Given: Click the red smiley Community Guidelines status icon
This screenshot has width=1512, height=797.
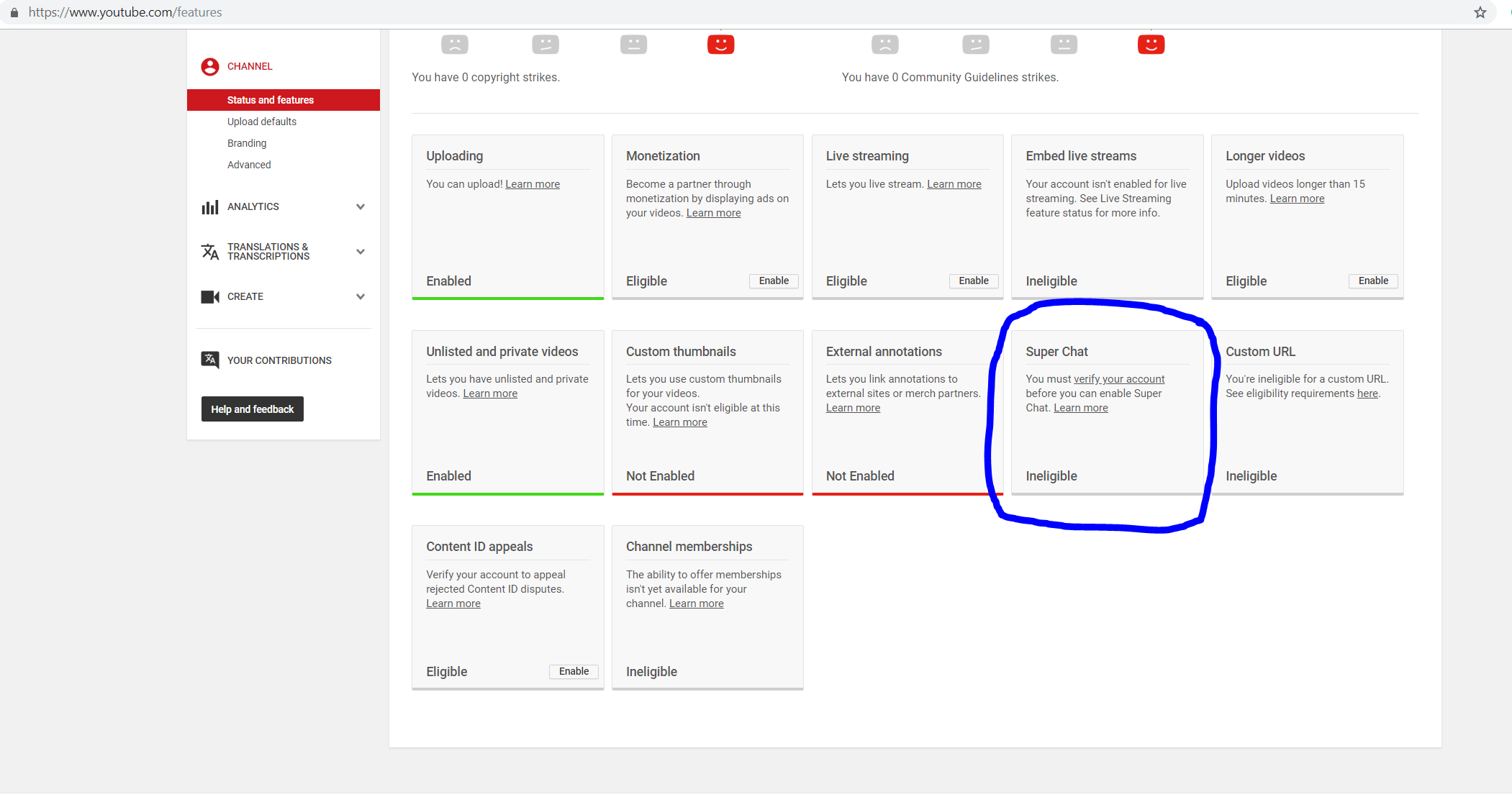Looking at the screenshot, I should tap(1151, 45).
